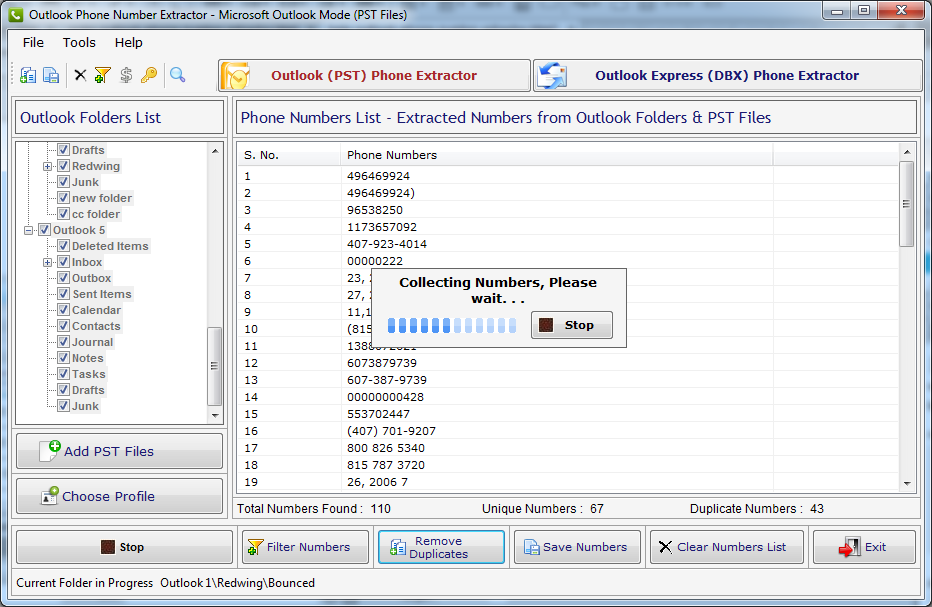Click the X icon on Clear Numbers List
This screenshot has height=607, width=932.
point(666,547)
